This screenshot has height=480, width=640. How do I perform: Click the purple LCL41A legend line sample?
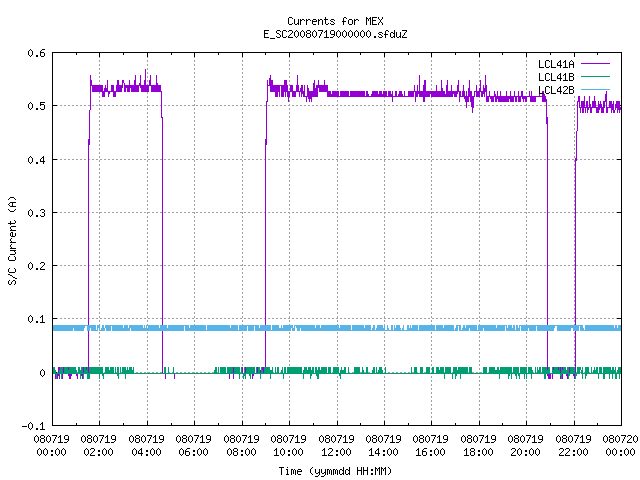click(x=595, y=64)
